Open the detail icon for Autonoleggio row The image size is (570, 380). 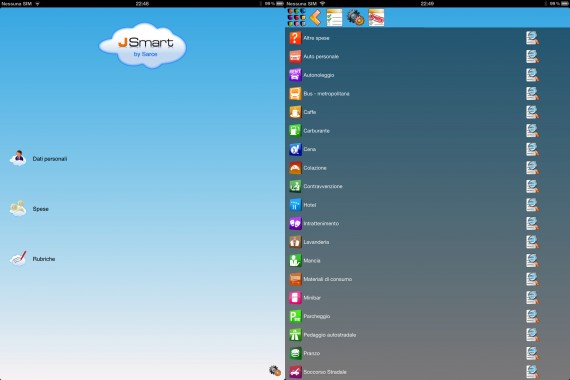(x=532, y=75)
